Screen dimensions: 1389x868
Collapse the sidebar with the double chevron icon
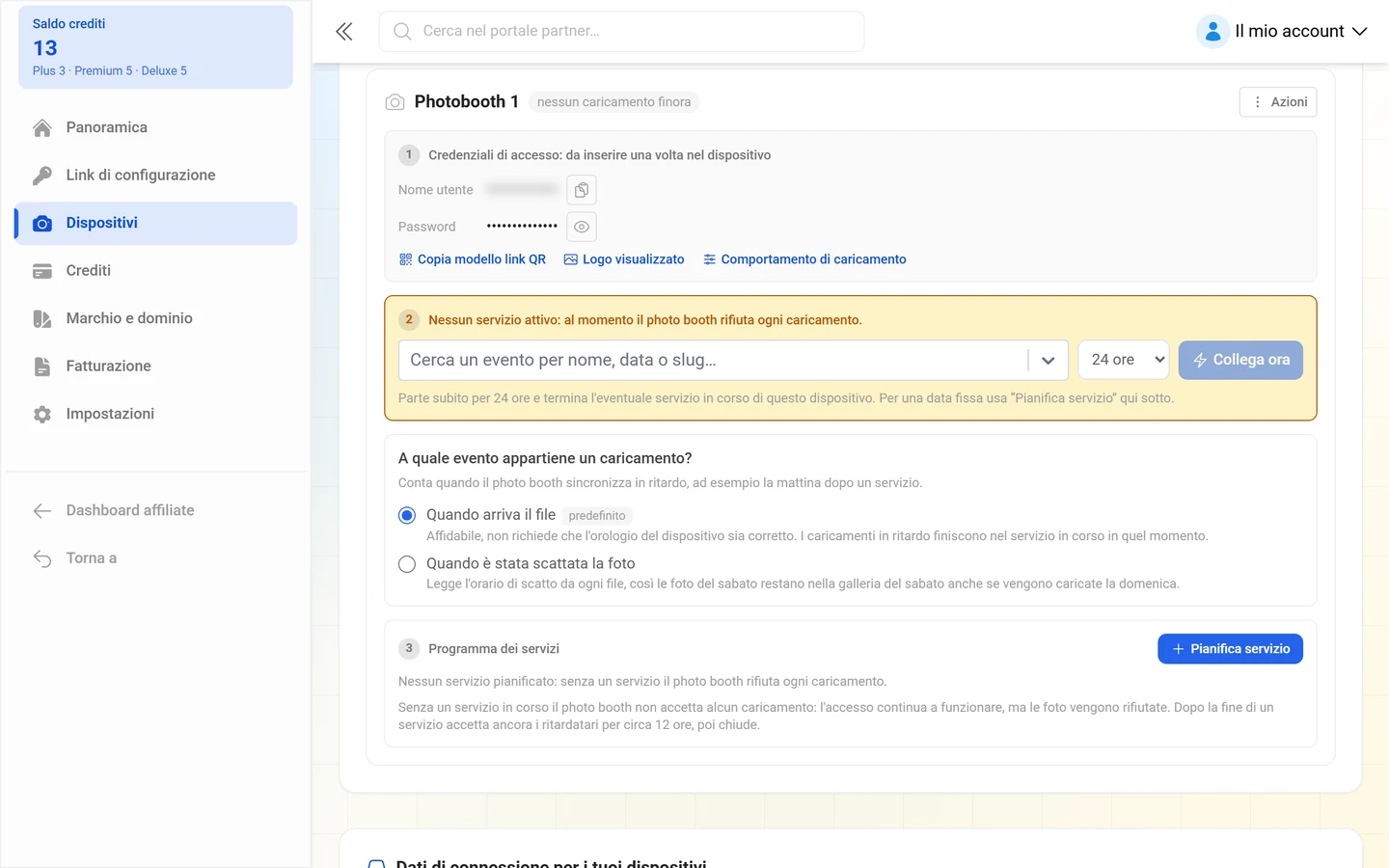point(344,32)
